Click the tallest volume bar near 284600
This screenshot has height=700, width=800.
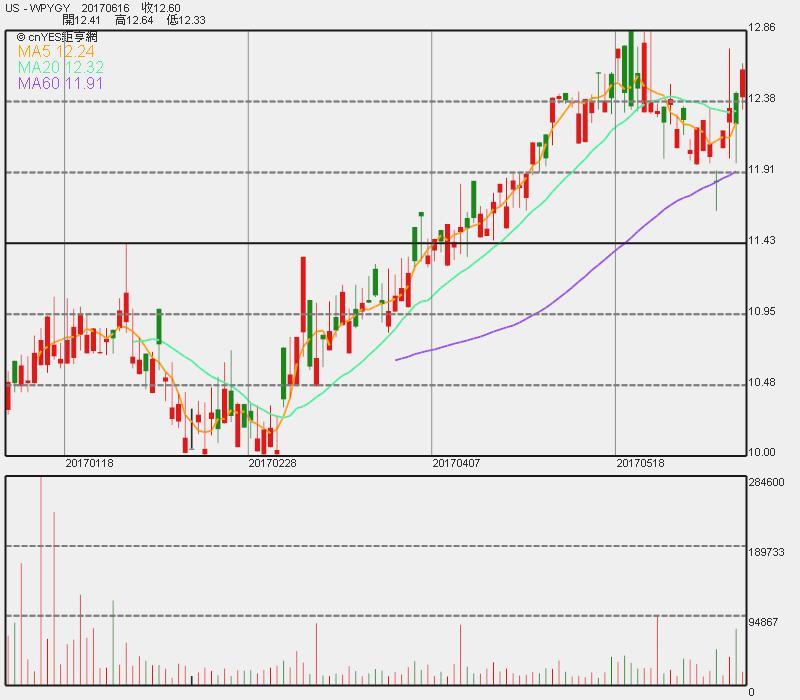[x=41, y=581]
